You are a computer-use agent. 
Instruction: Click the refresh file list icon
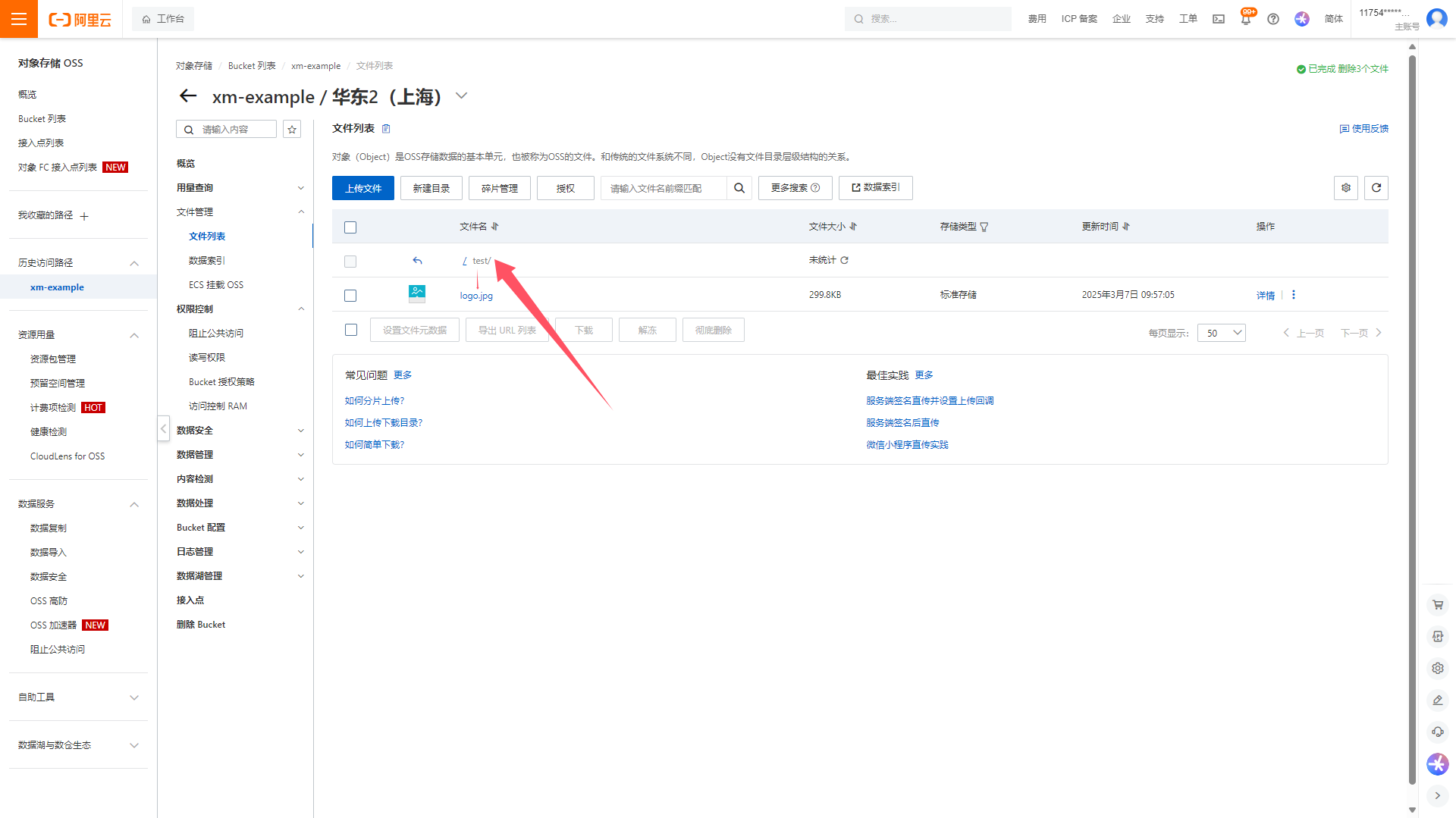[1376, 188]
